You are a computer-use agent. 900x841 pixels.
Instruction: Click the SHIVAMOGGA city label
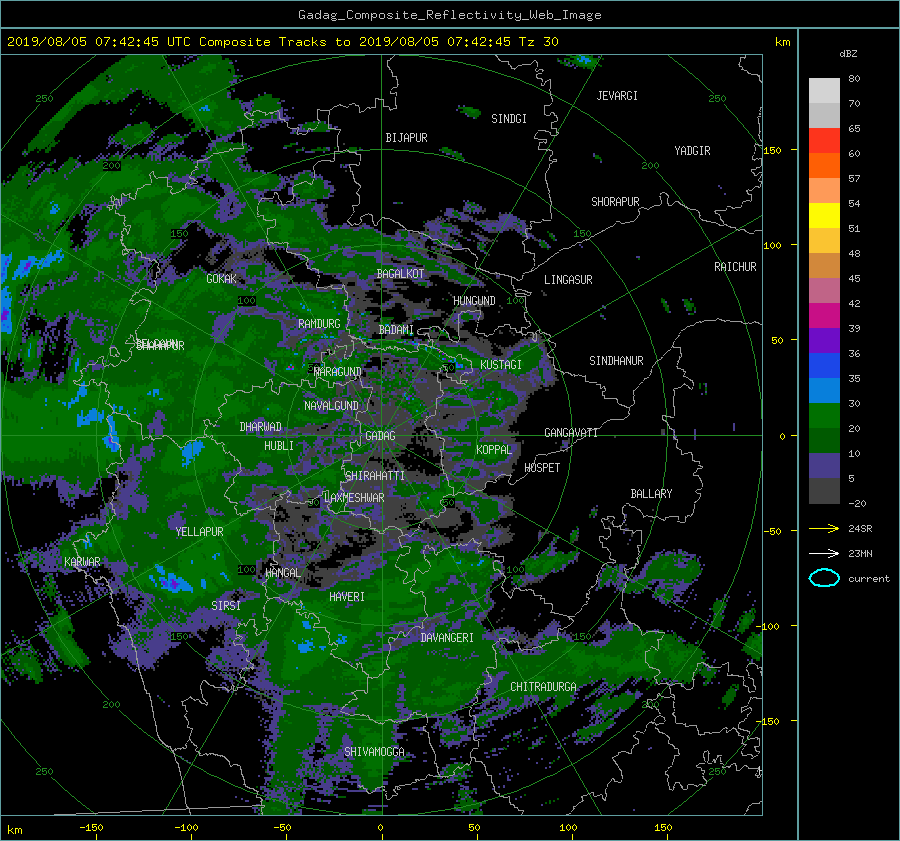374,752
